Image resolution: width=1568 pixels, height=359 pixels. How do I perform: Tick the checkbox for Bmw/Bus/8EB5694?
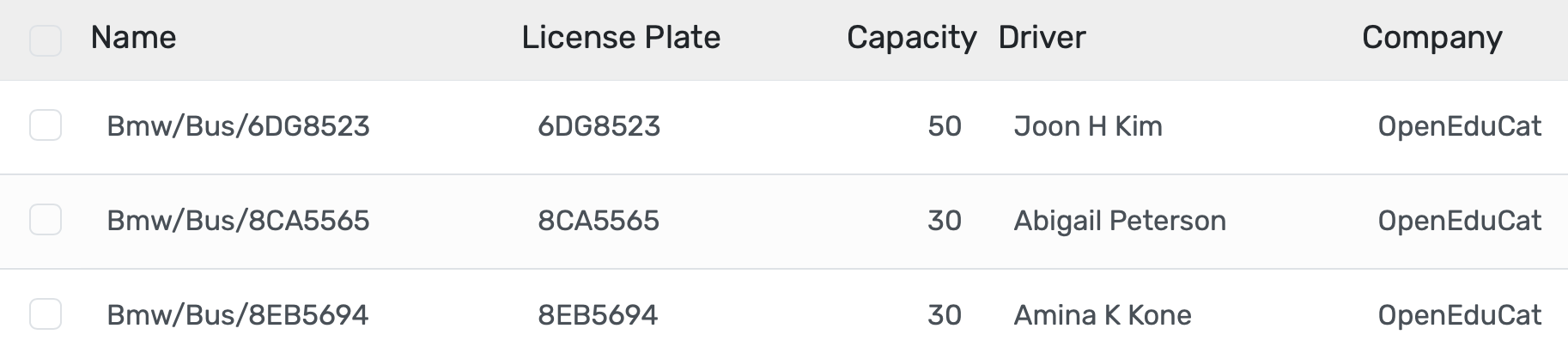[46, 314]
